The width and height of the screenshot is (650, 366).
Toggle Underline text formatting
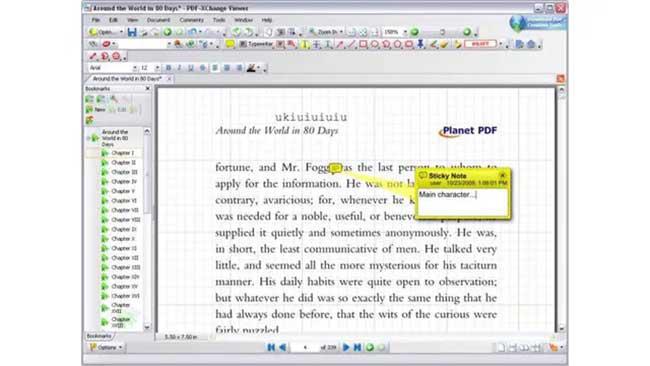(191, 68)
